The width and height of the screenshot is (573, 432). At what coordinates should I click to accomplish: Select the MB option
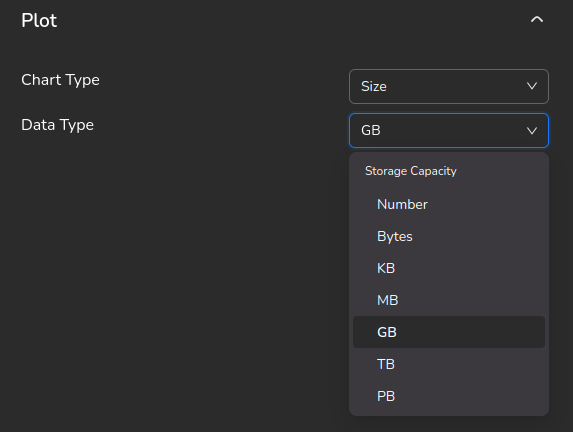(x=449, y=300)
